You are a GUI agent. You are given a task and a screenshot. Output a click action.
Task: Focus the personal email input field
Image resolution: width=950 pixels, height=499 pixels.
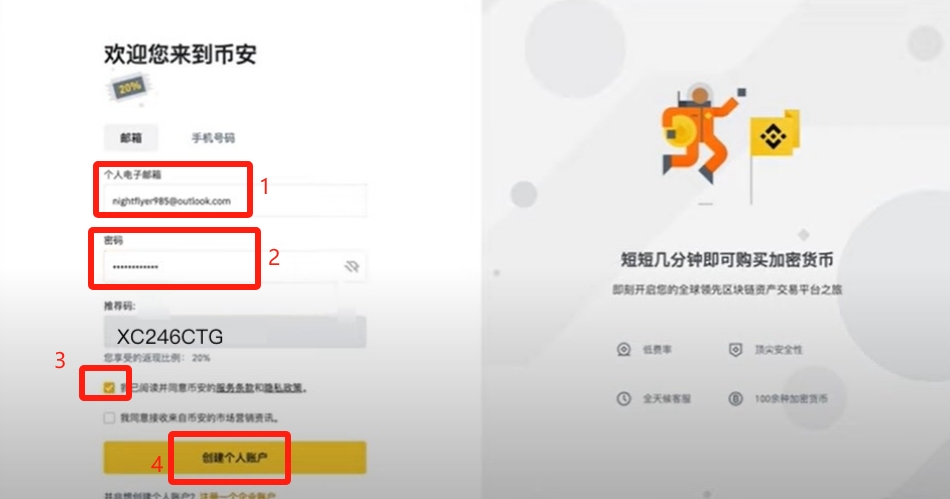point(235,200)
